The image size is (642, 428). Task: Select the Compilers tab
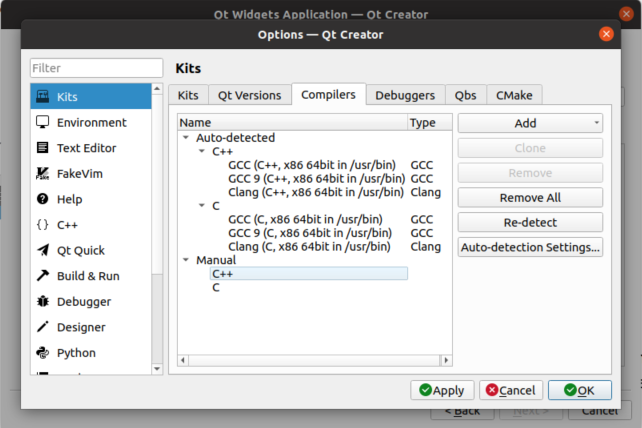point(328,94)
